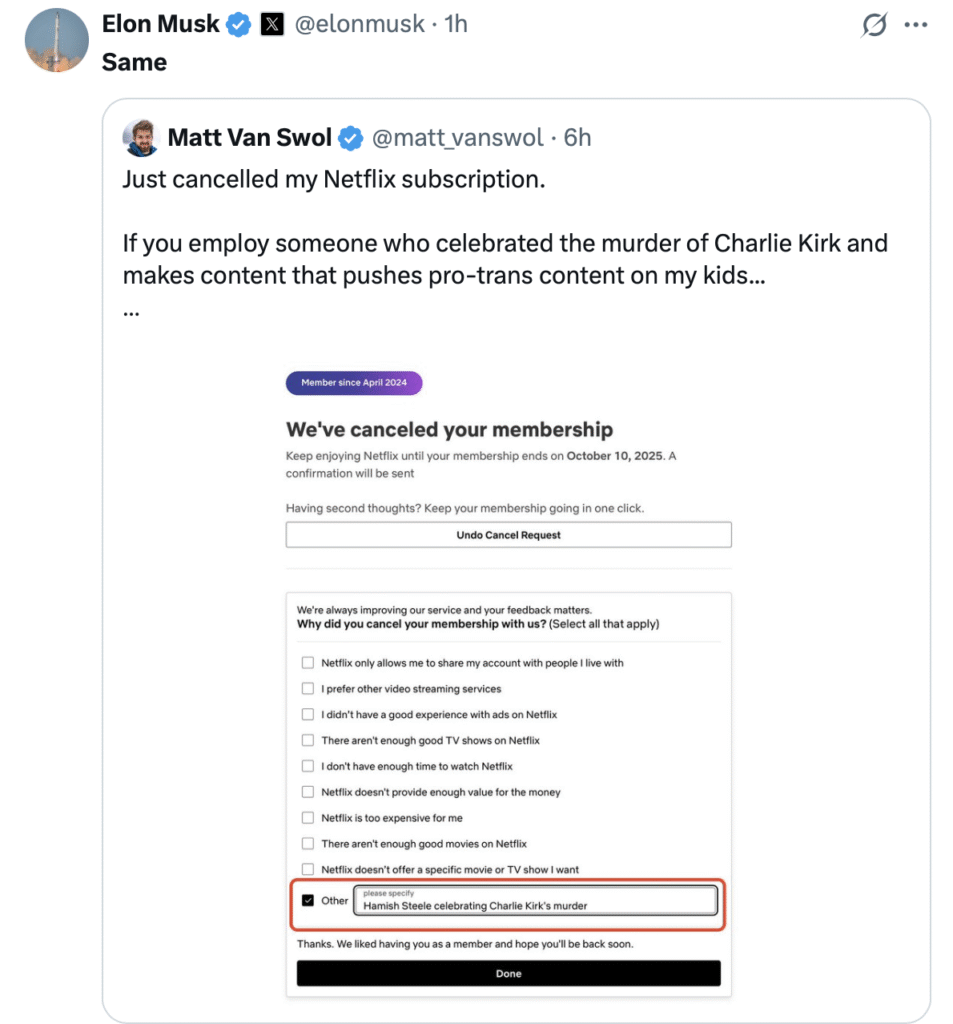Open the @elonmusk handle link
This screenshot has height=1024, width=953.
click(359, 25)
